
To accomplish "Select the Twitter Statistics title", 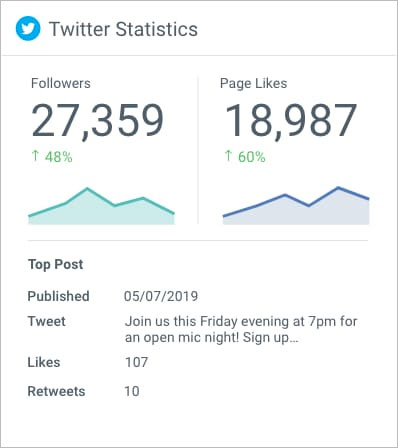I will tap(123, 29).
